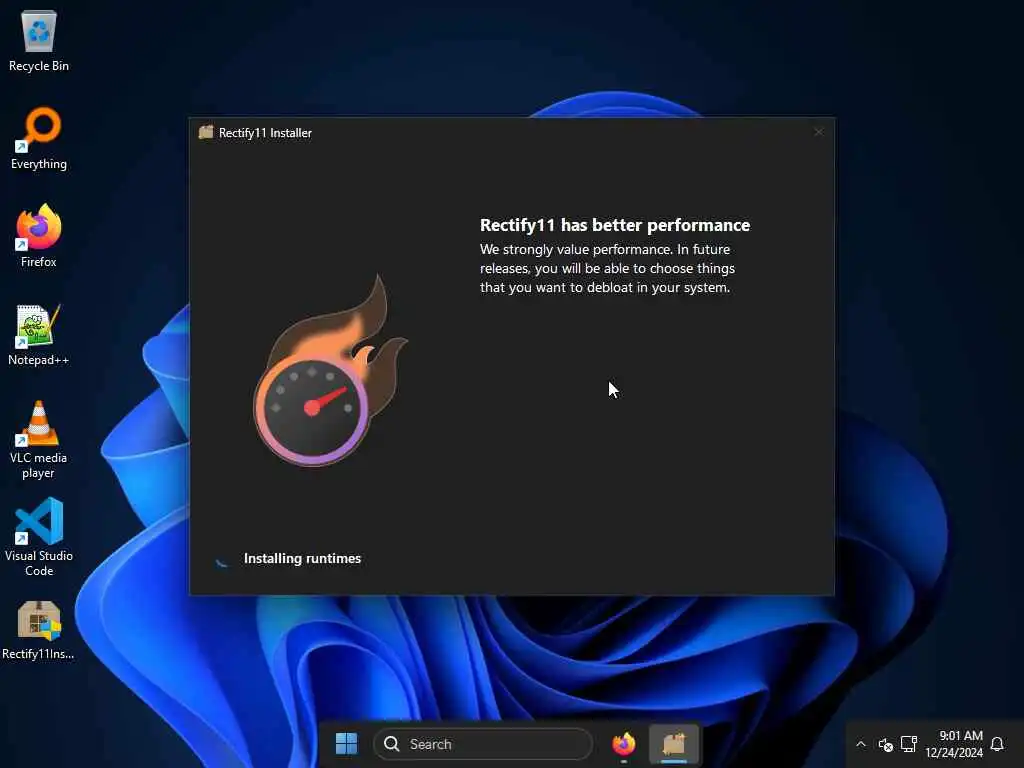Open the clock showing 9:01 AM
This screenshot has width=1024, height=768.
(954, 744)
